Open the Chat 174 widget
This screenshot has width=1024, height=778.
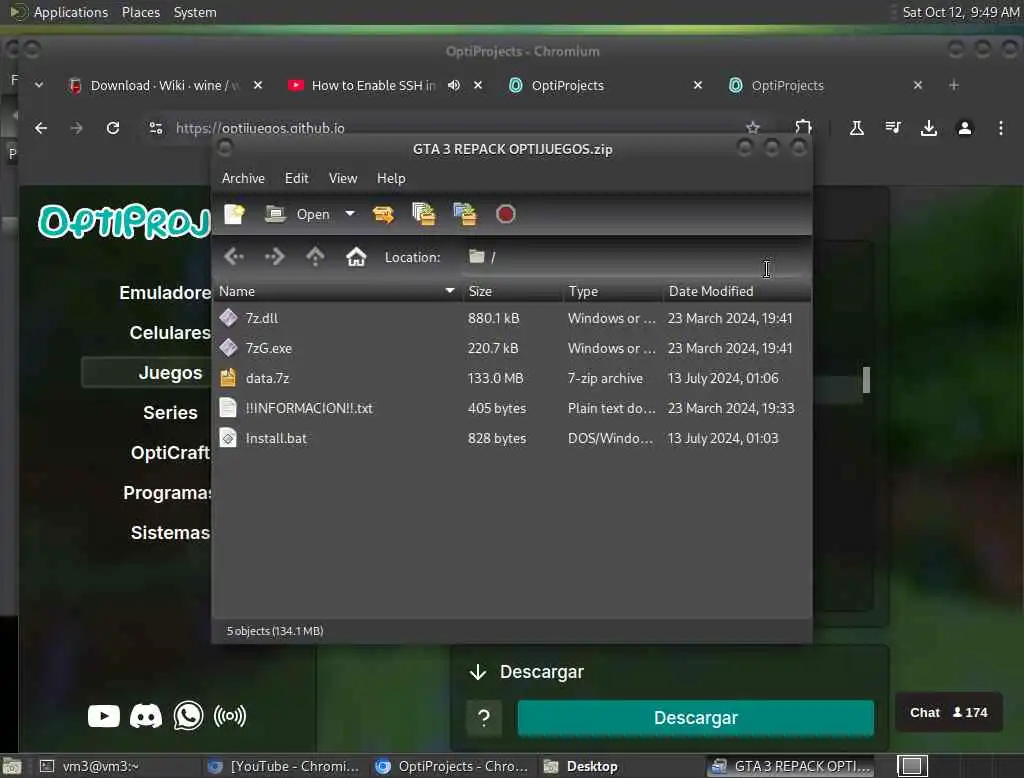point(948,712)
